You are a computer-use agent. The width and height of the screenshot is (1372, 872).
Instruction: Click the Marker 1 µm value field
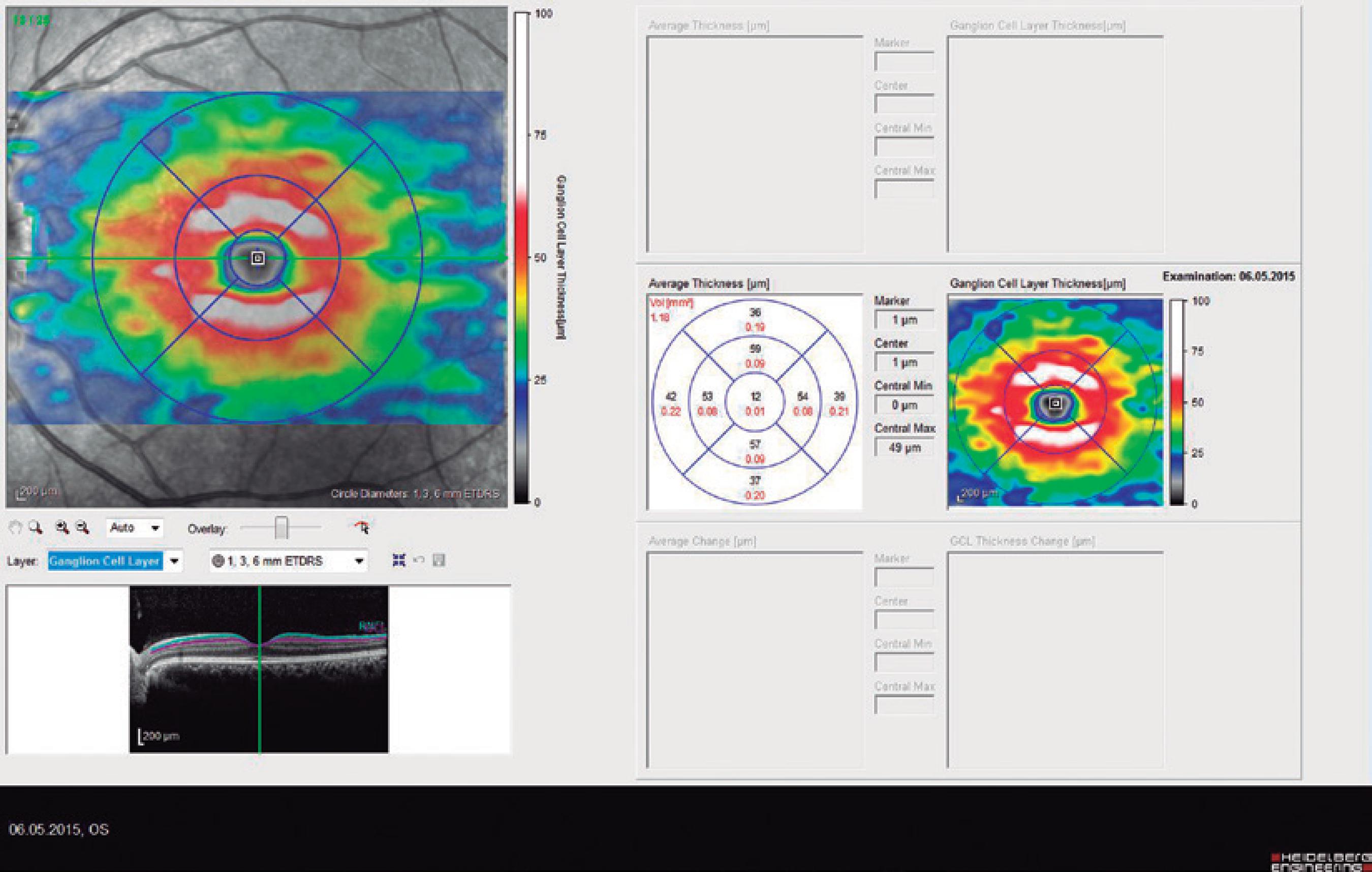(x=904, y=320)
